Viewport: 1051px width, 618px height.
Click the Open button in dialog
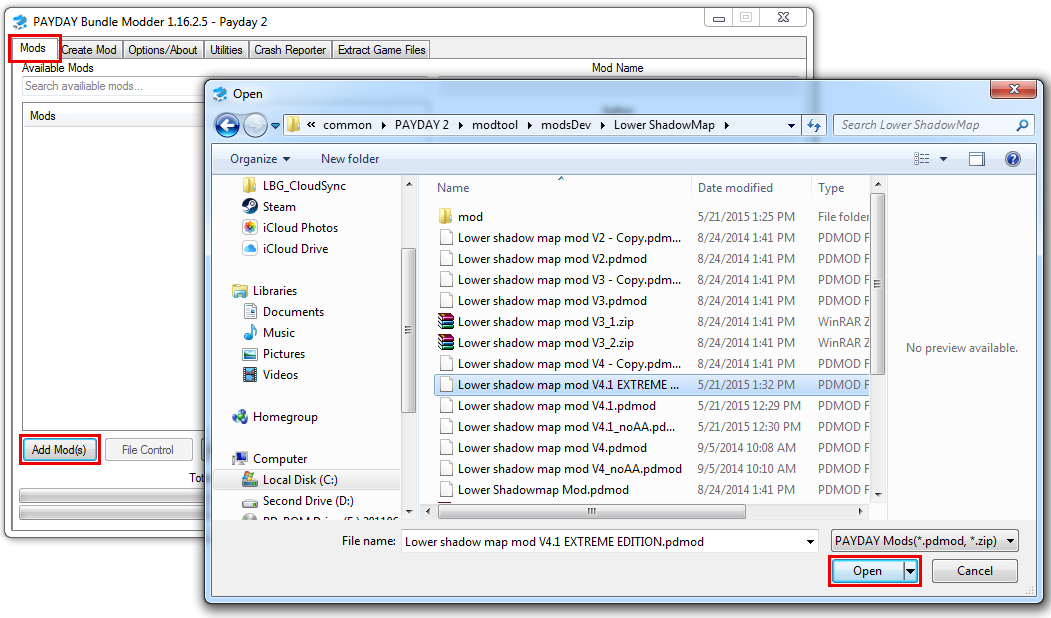click(x=867, y=571)
